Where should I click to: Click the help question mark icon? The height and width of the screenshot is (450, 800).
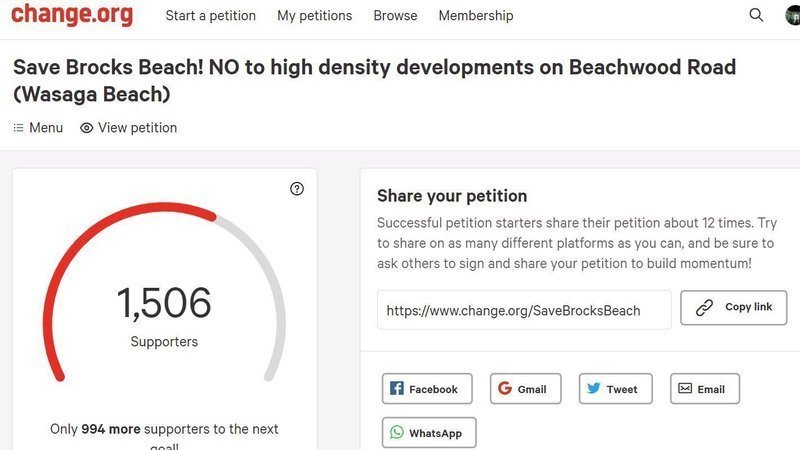pos(297,189)
